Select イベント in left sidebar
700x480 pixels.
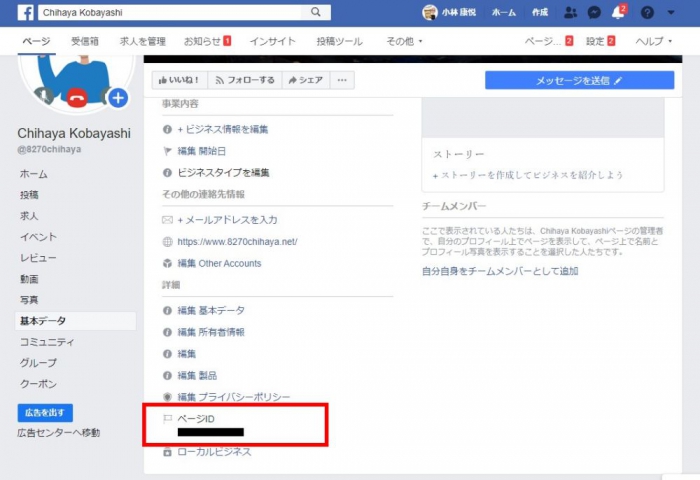coord(38,237)
